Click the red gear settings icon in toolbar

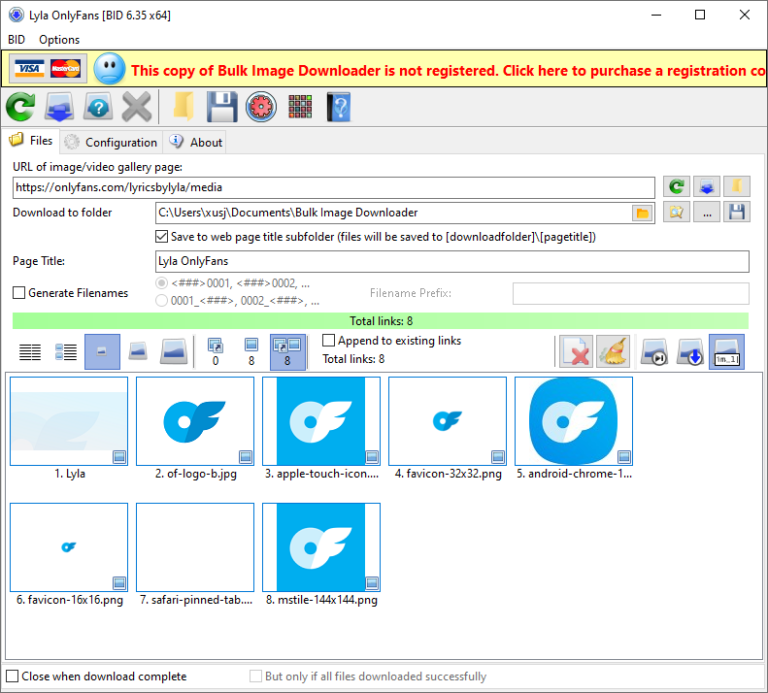click(x=261, y=107)
